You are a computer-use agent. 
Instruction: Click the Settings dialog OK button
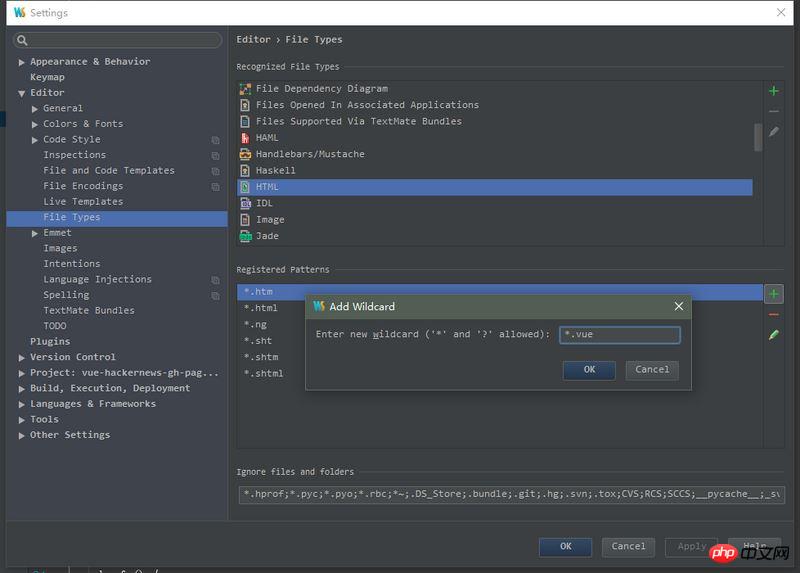[x=565, y=546]
